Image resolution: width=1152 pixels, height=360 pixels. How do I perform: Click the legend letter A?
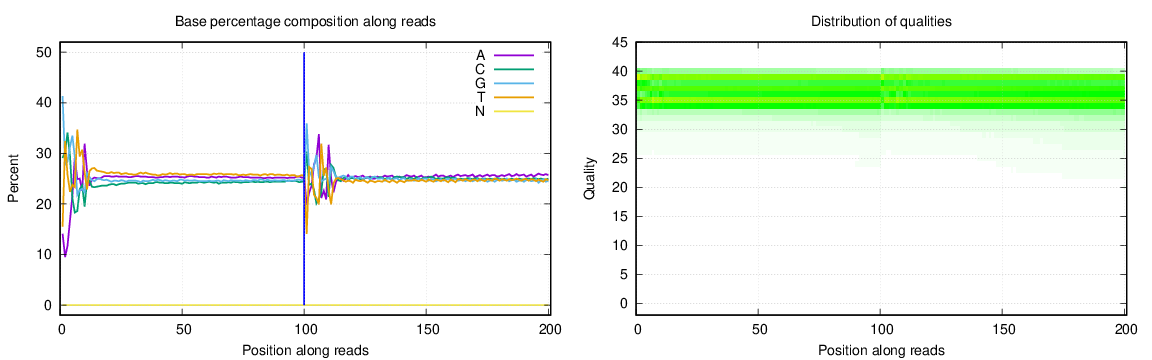[x=480, y=55]
